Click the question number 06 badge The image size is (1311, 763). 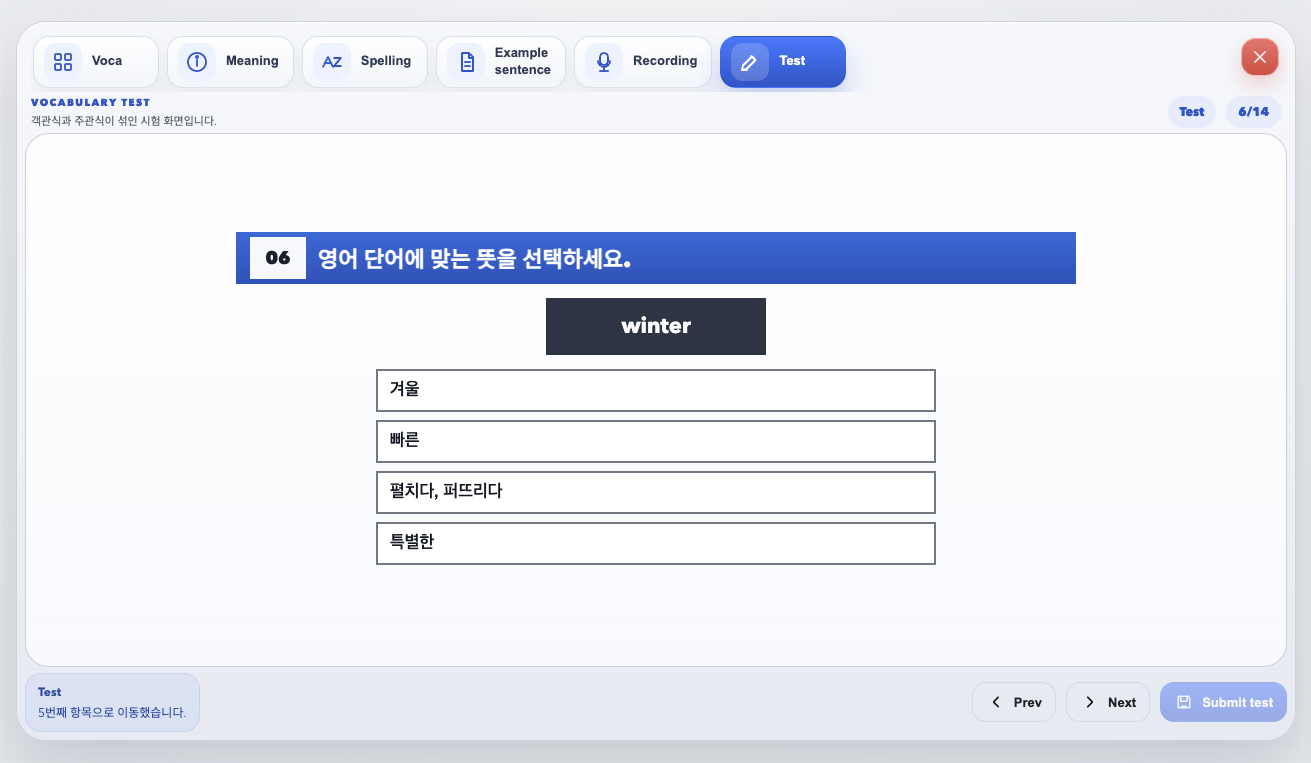(278, 258)
